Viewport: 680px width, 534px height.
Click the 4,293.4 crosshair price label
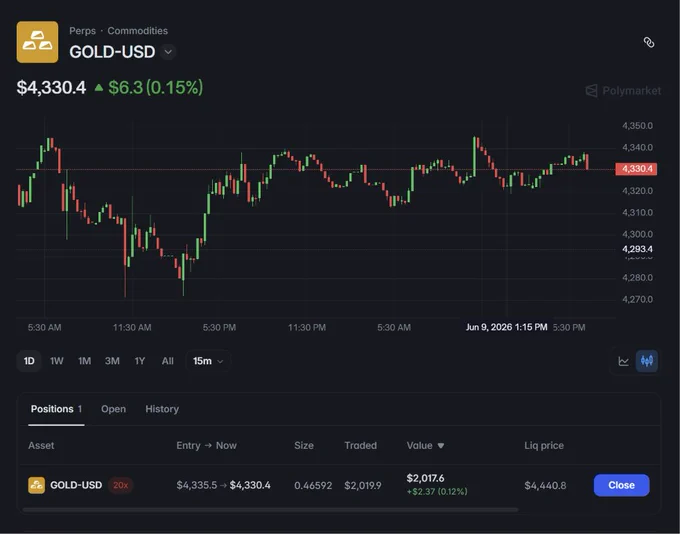tap(637, 249)
